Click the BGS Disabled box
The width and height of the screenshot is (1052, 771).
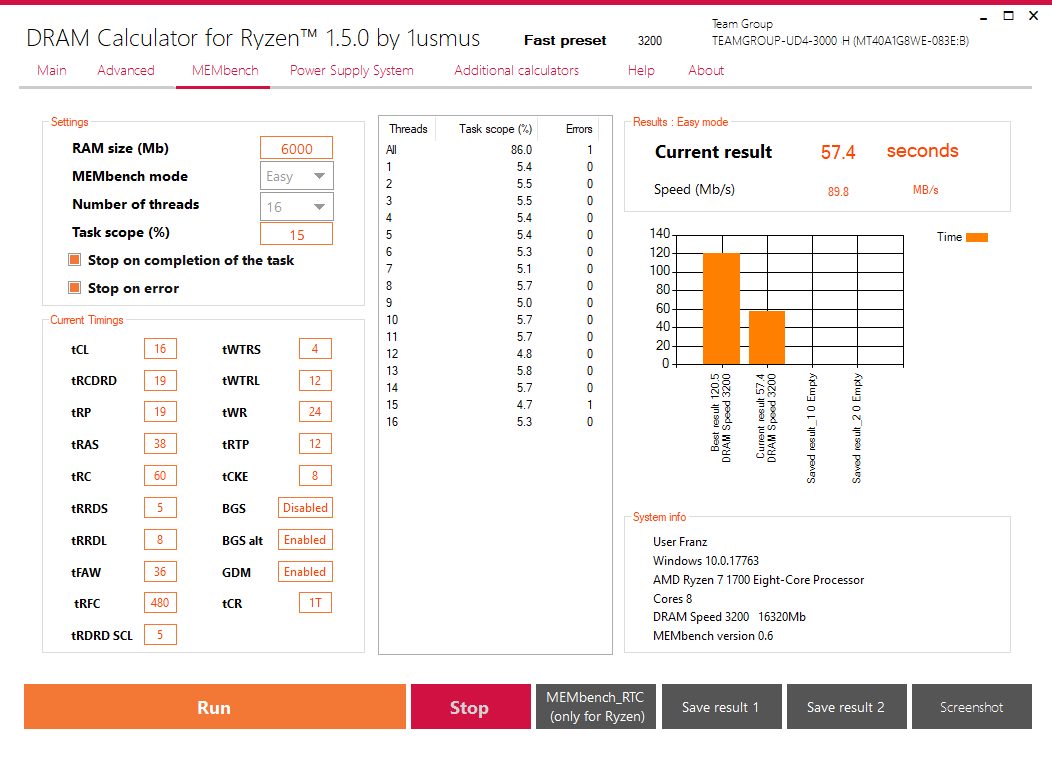tap(305, 508)
